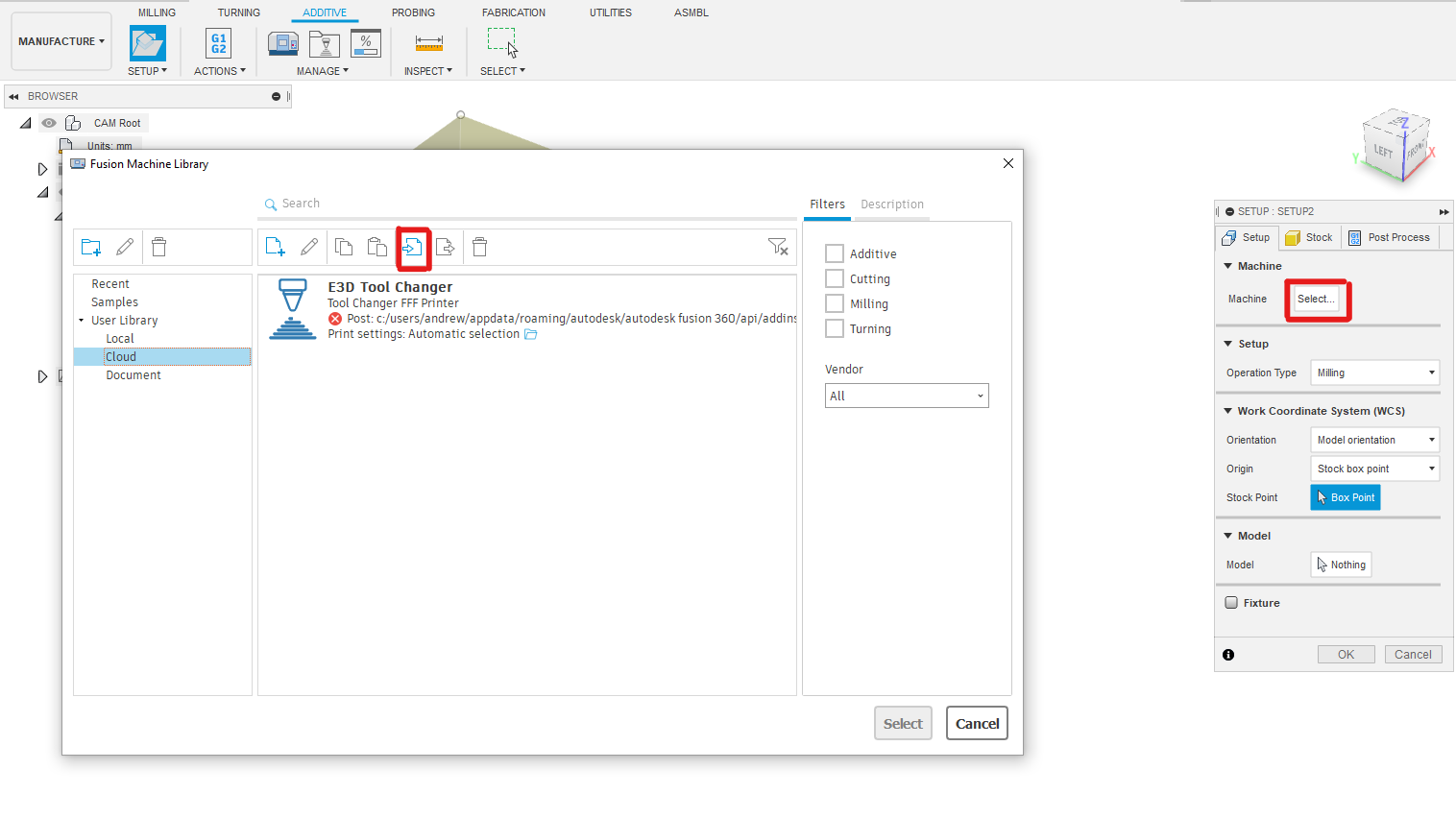Image resolution: width=1456 pixels, height=818 pixels.
Task: Open the Operation Type dropdown
Action: pyautogui.click(x=1375, y=373)
